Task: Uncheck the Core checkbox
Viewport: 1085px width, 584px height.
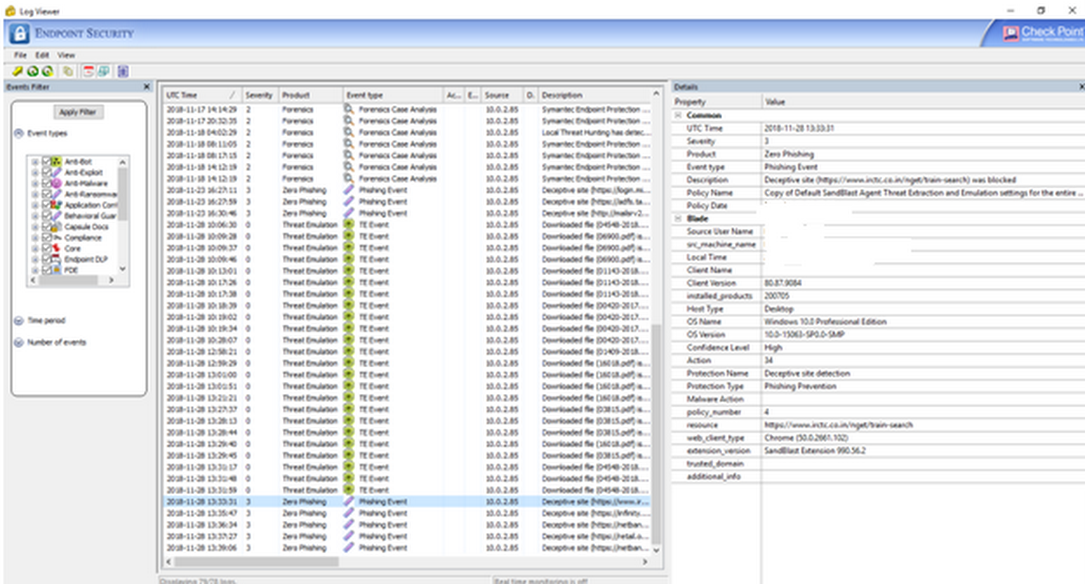Action: click(46, 248)
